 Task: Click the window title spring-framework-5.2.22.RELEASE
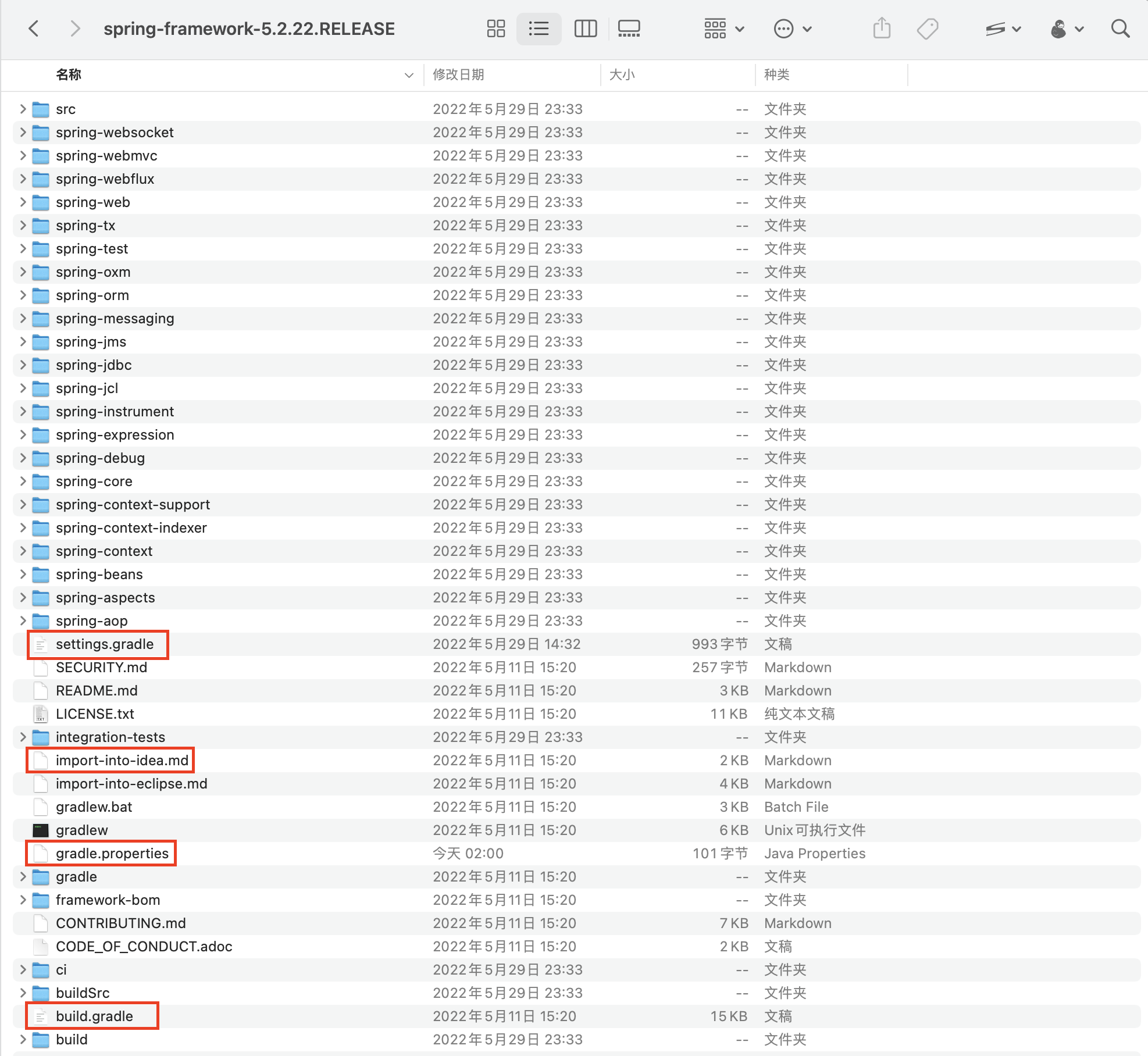[x=249, y=28]
